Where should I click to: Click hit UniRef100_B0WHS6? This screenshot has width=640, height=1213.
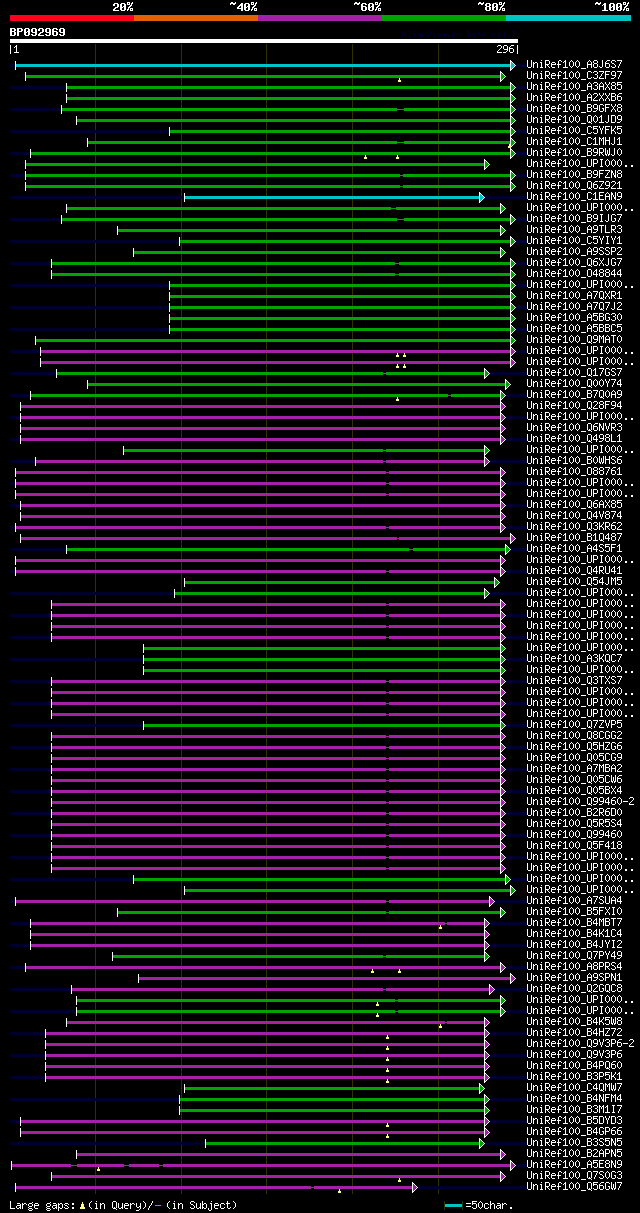574,460
